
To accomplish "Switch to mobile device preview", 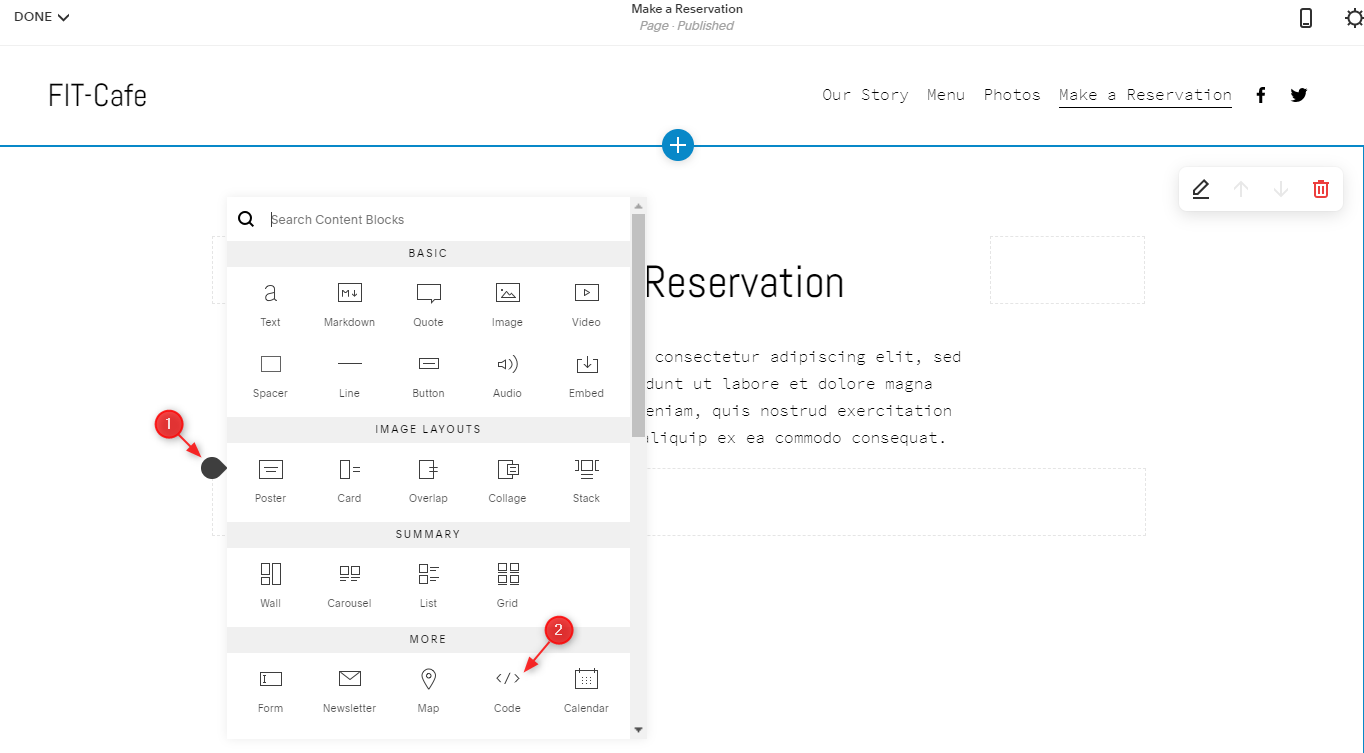I will click(1305, 18).
